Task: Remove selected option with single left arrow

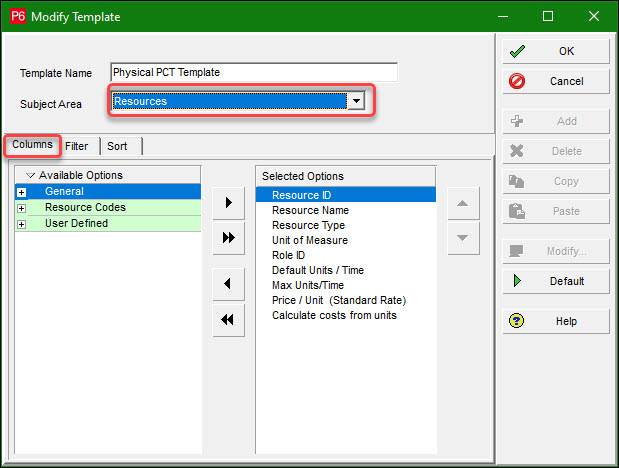Action: pos(229,284)
